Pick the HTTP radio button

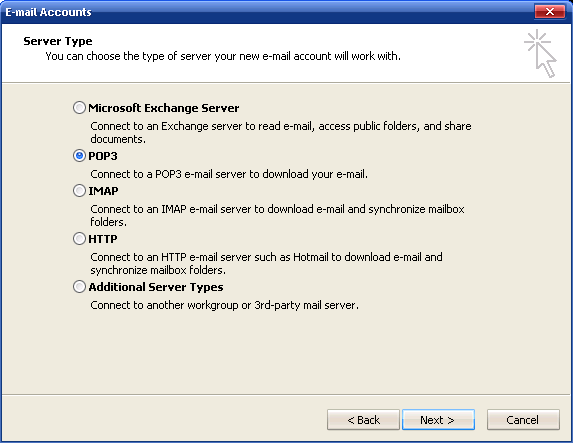point(79,239)
